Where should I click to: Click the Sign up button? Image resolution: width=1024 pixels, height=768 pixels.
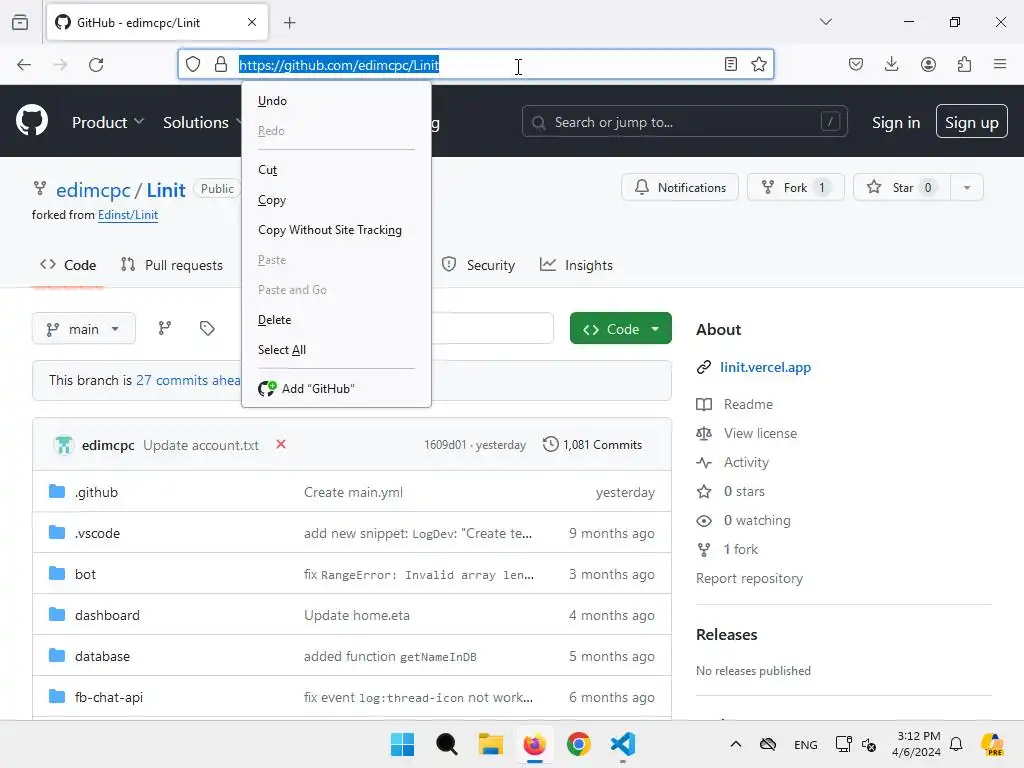pyautogui.click(x=971, y=121)
